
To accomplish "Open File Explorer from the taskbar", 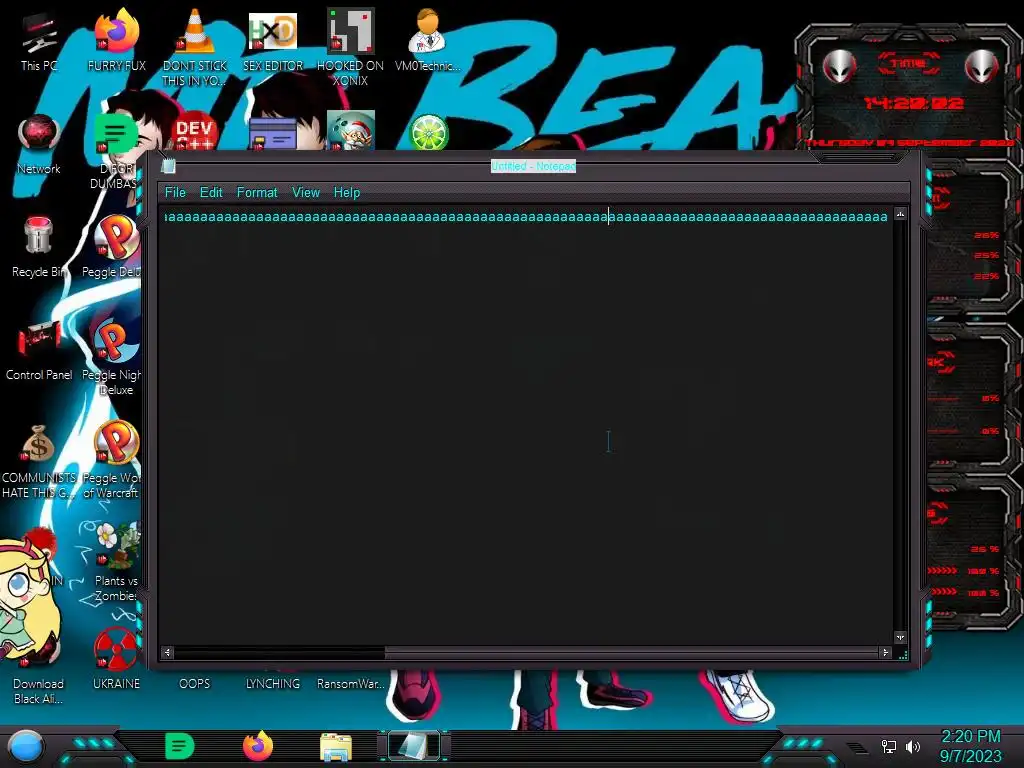I will [x=336, y=747].
